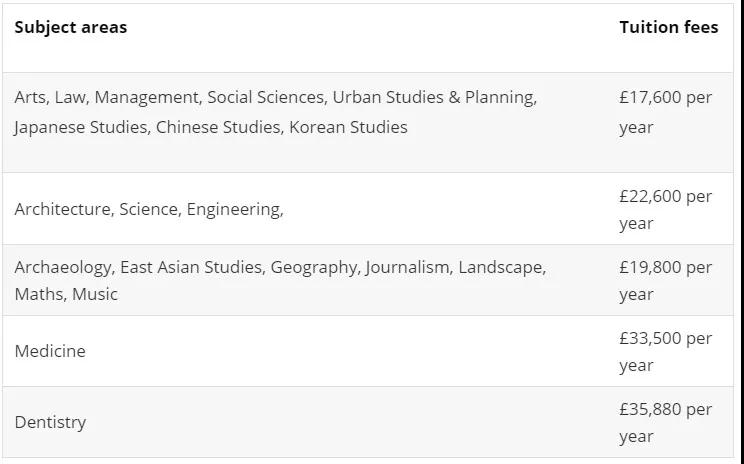Viewport: 744px width, 464px height.
Task: Select the £17,600 per year fee
Action: (x=665, y=112)
